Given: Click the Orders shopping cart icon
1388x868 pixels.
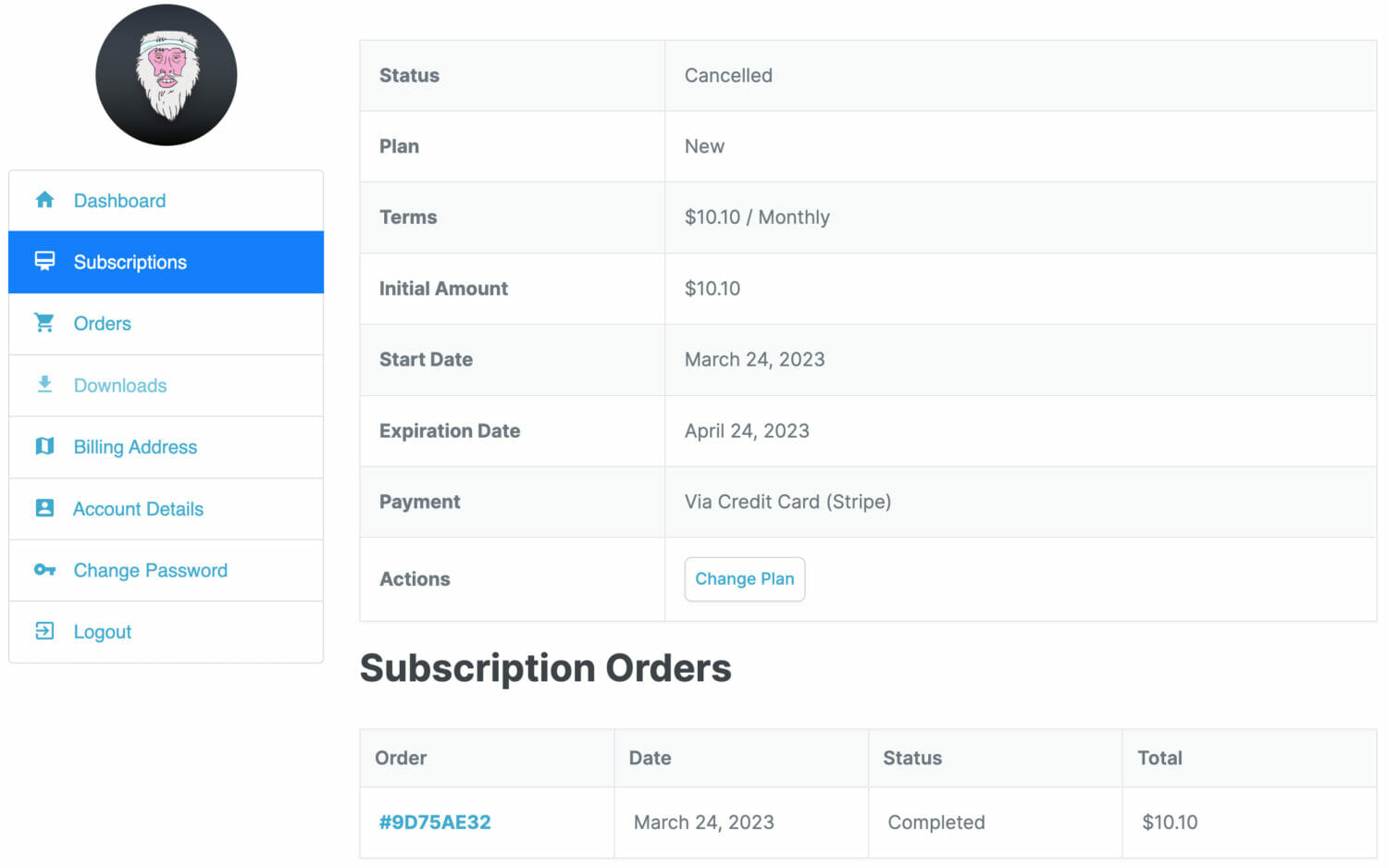Looking at the screenshot, I should (44, 323).
